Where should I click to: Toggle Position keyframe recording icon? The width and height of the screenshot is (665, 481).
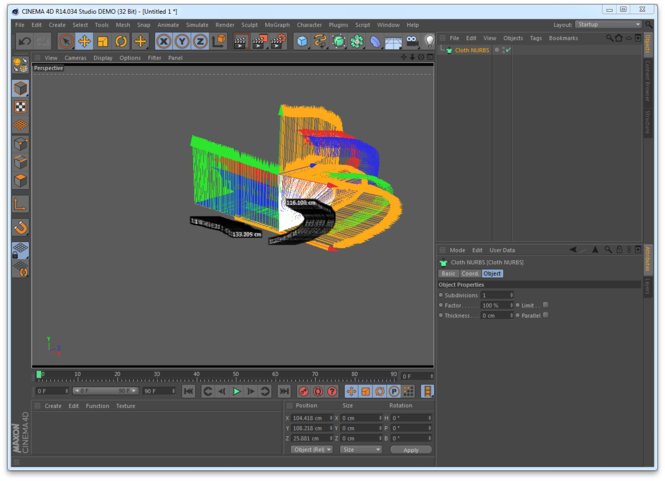(x=351, y=392)
